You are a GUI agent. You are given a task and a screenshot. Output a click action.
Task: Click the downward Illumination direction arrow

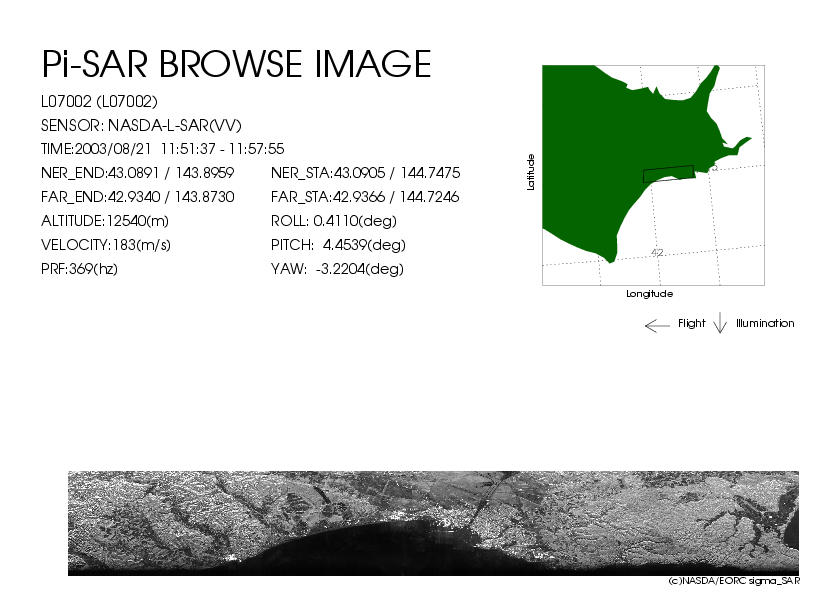pos(720,323)
